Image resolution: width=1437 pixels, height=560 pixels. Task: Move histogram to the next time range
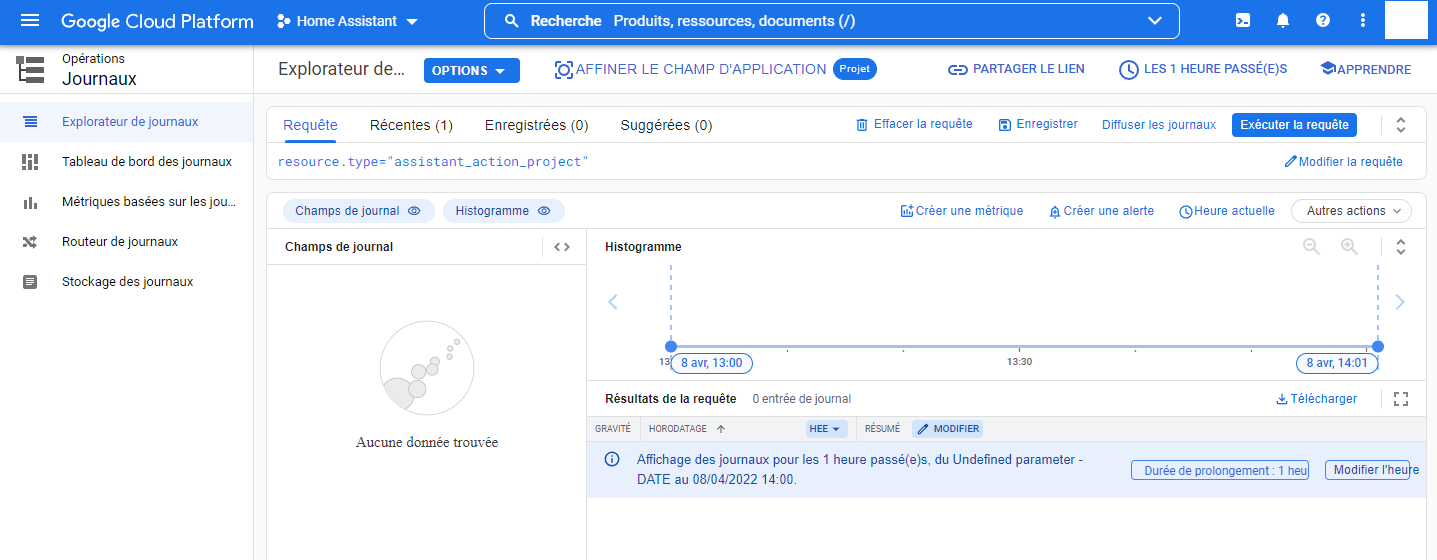pos(1400,302)
